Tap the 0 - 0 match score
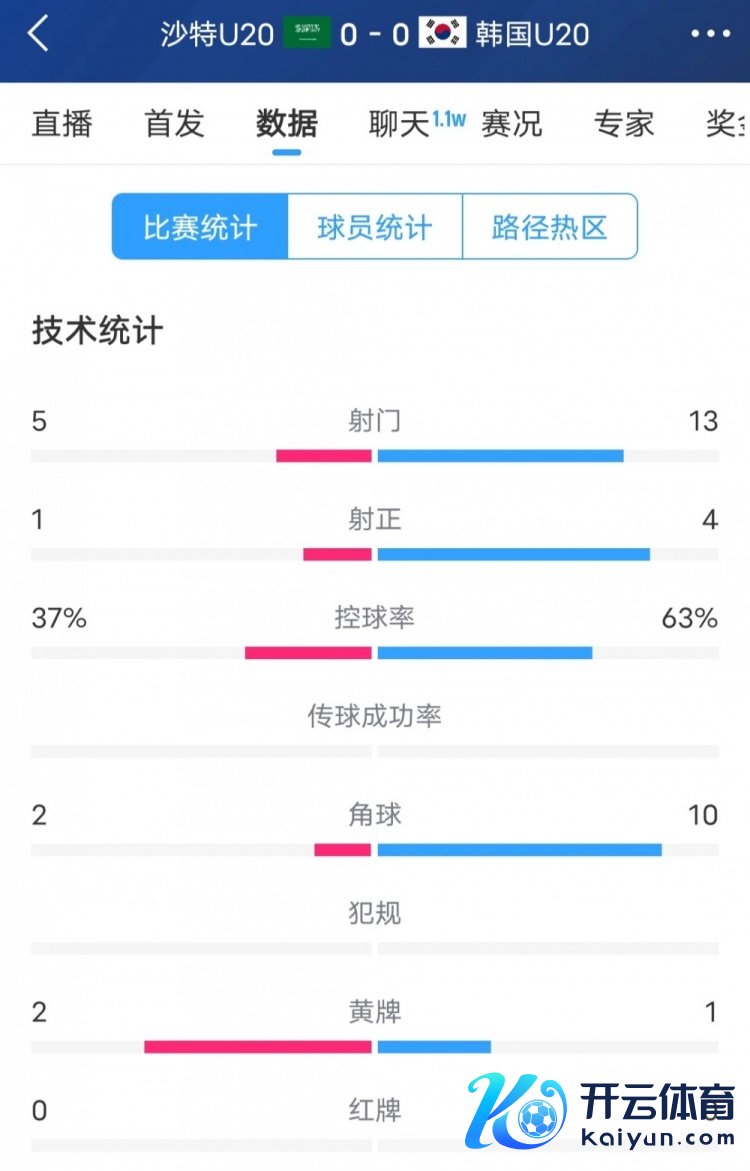 (375, 34)
